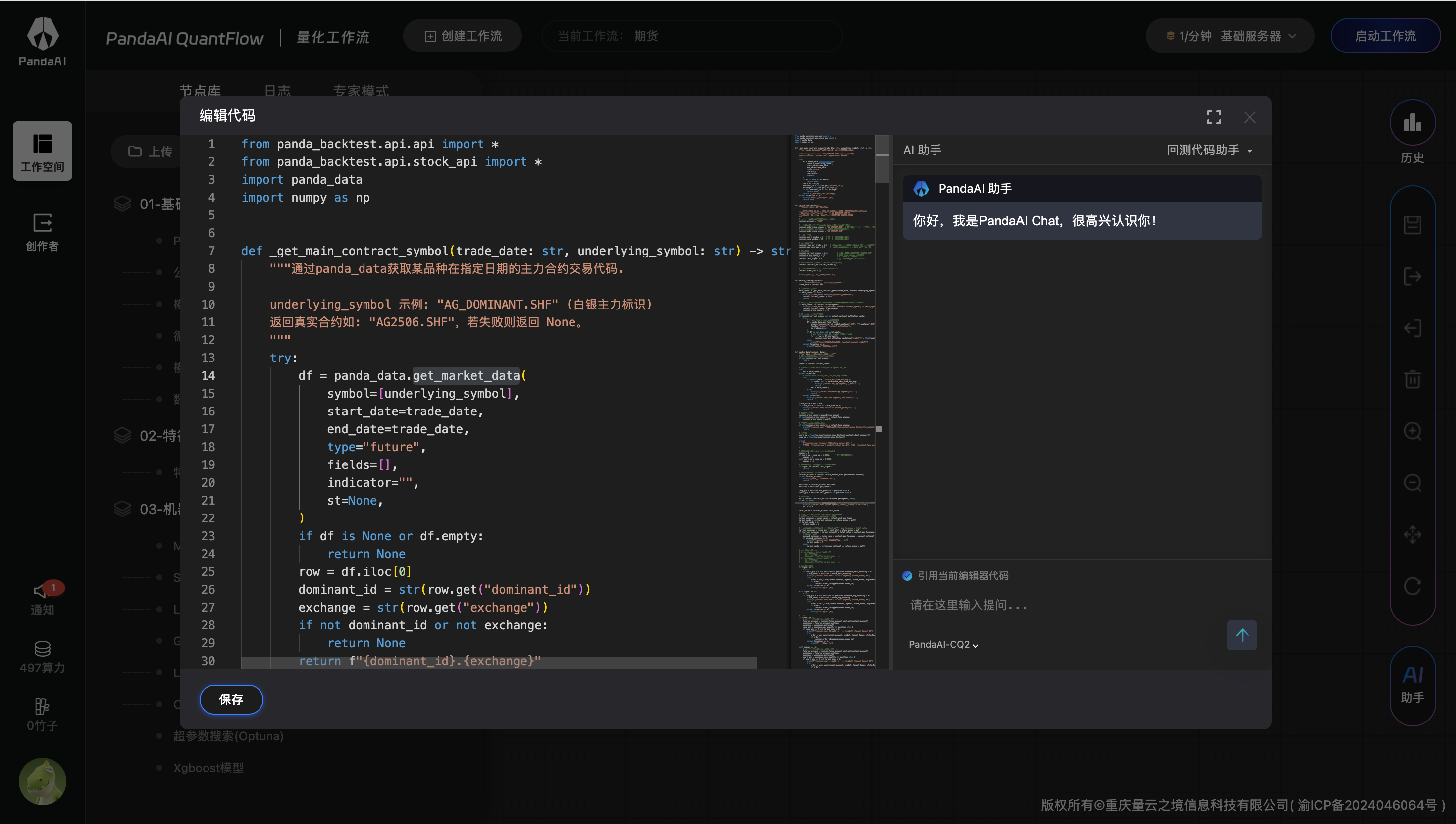Click the 创建工作流 button

click(463, 36)
